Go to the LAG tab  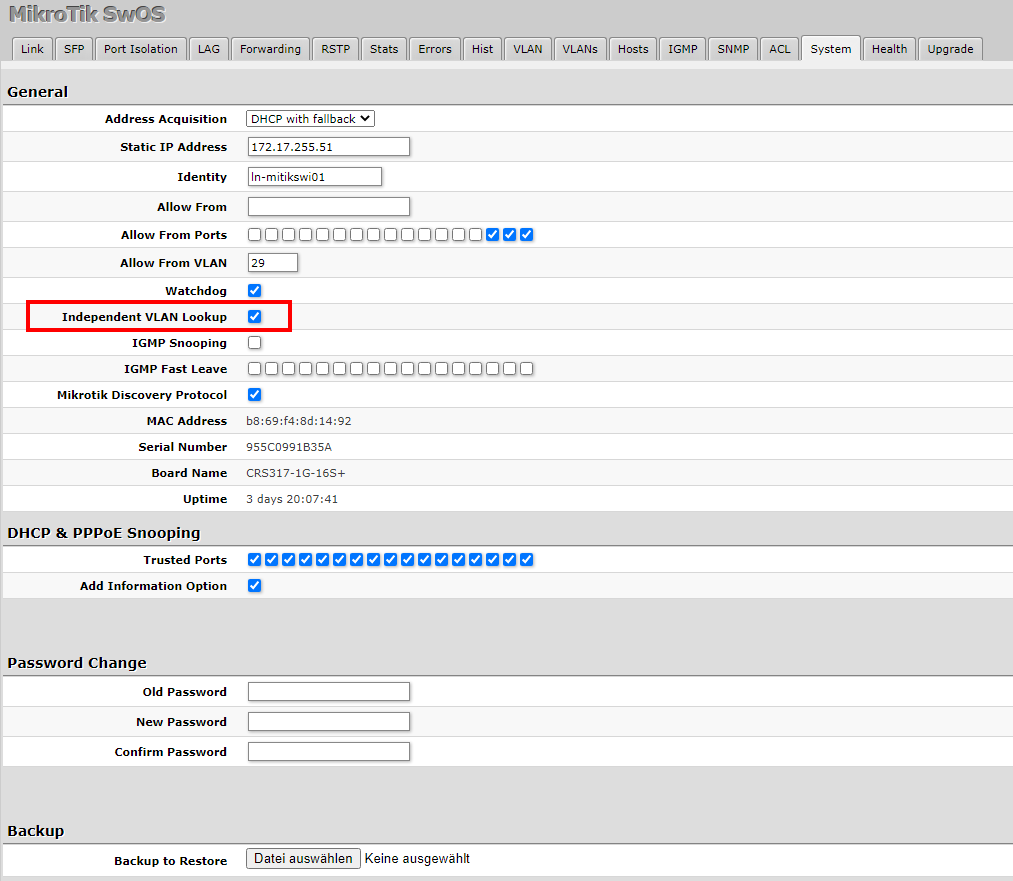pyautogui.click(x=209, y=49)
